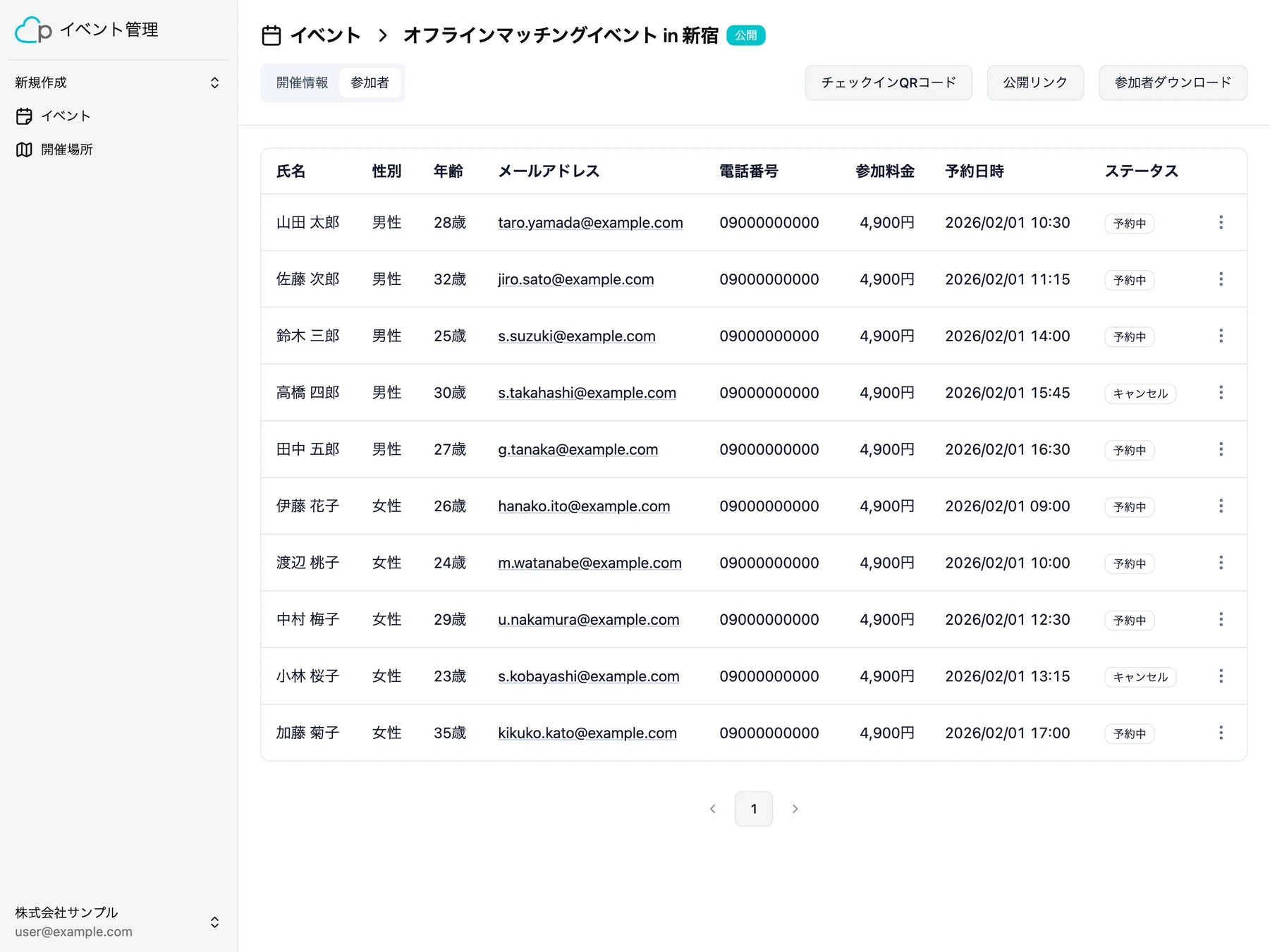Image resolution: width=1270 pixels, height=952 pixels.
Task: Select page 1 in pagination
Action: click(x=754, y=809)
